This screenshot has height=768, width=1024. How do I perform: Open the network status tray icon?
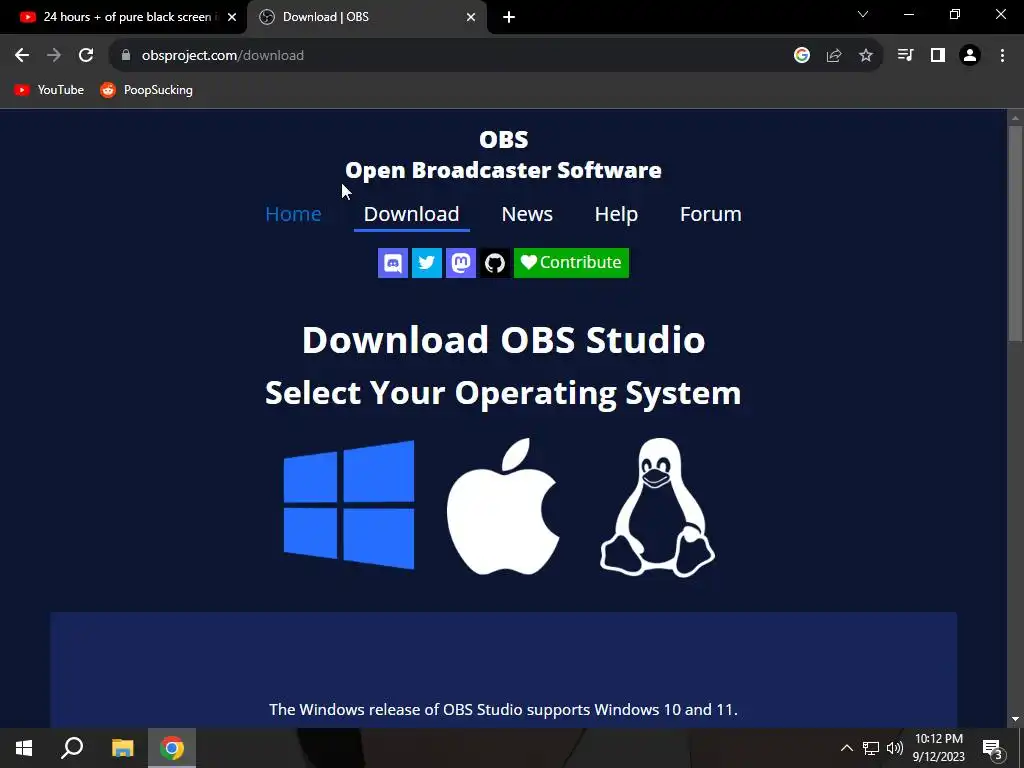point(871,748)
